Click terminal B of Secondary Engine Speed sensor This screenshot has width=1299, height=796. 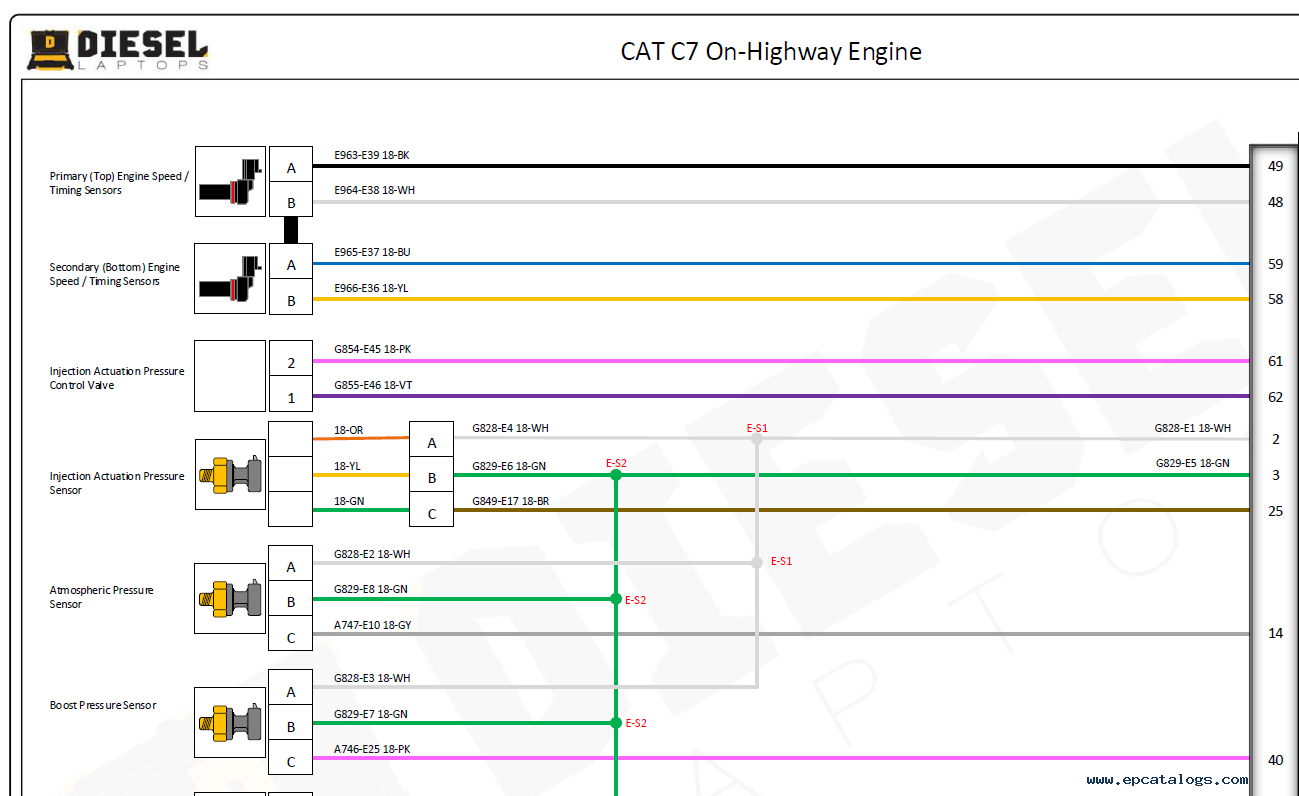(x=291, y=297)
